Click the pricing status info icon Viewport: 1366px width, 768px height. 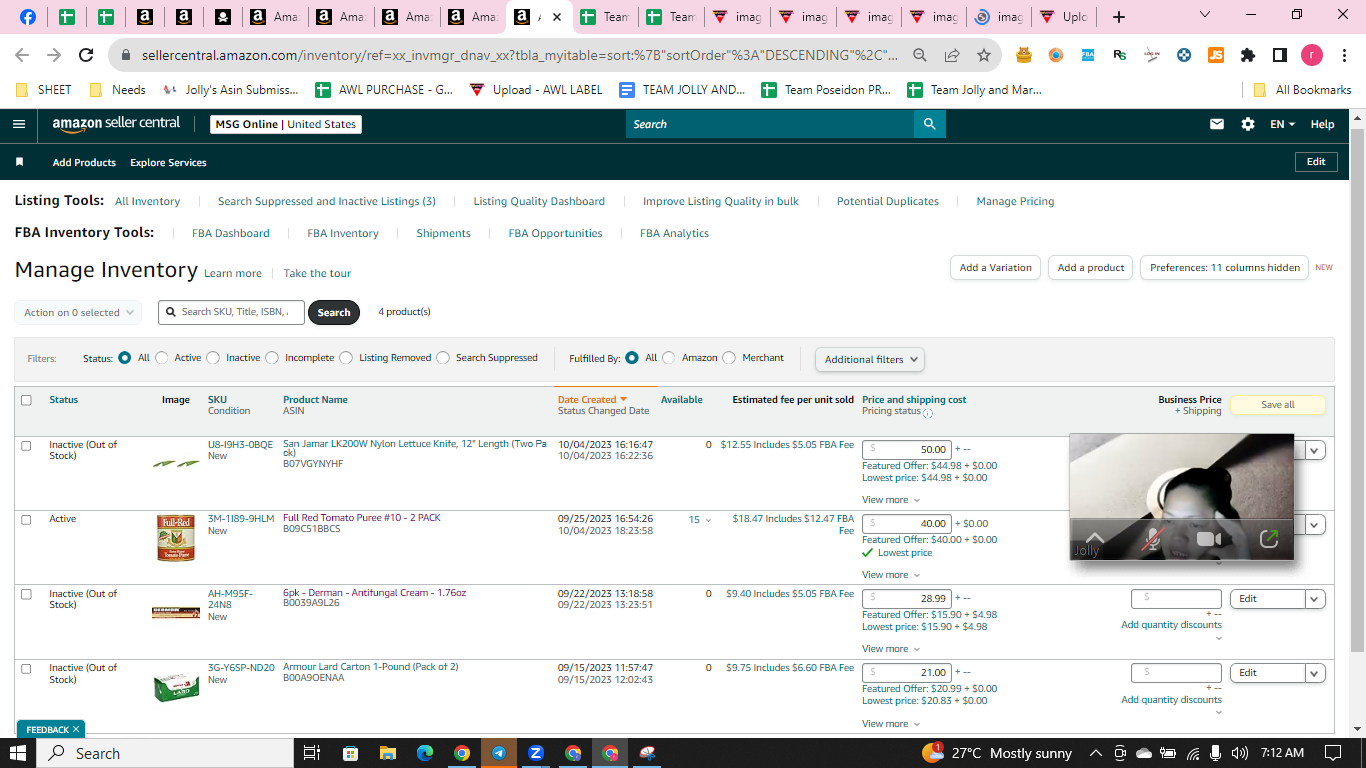pyautogui.click(x=927, y=412)
